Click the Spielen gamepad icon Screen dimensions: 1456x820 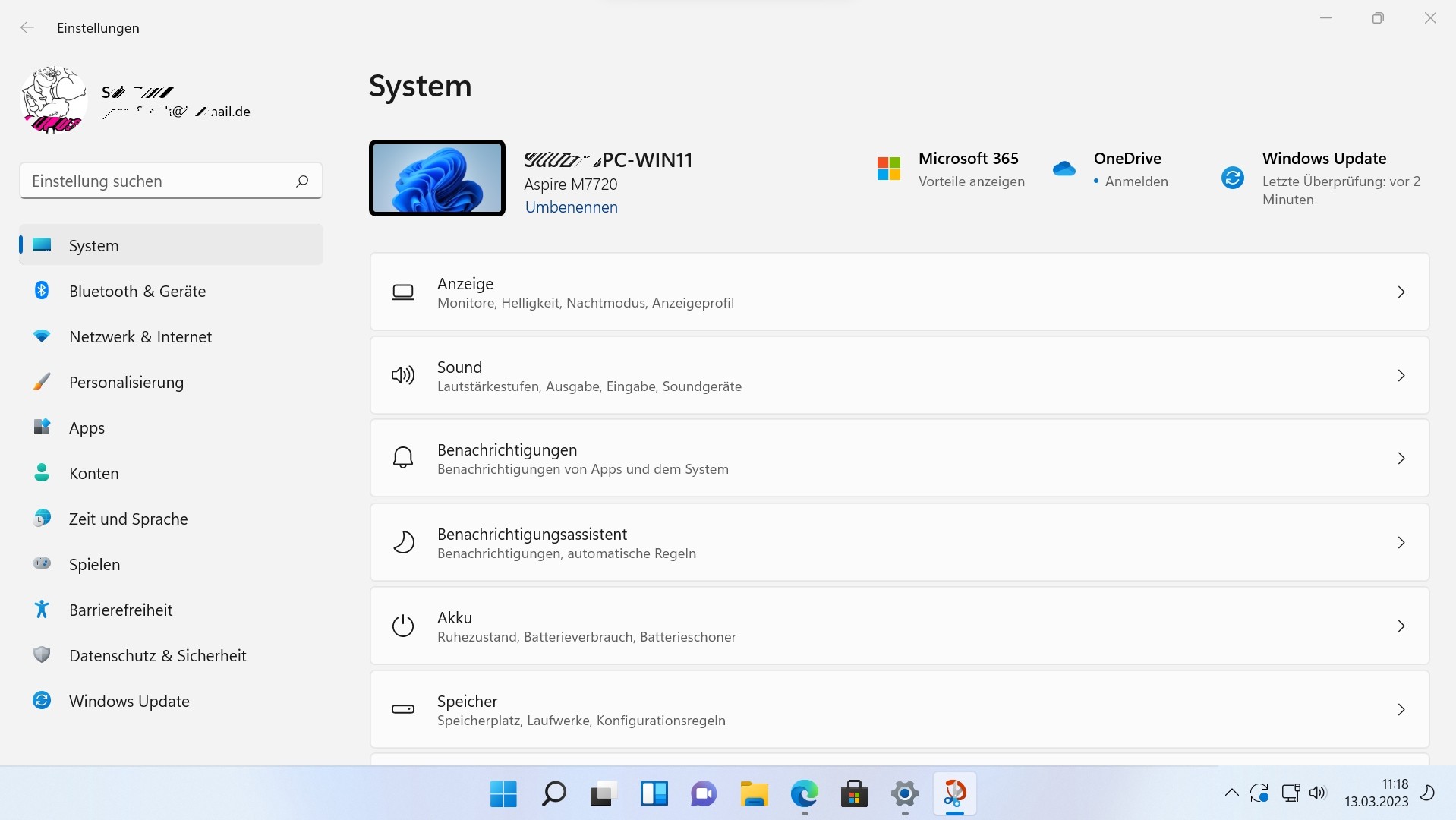(x=42, y=563)
